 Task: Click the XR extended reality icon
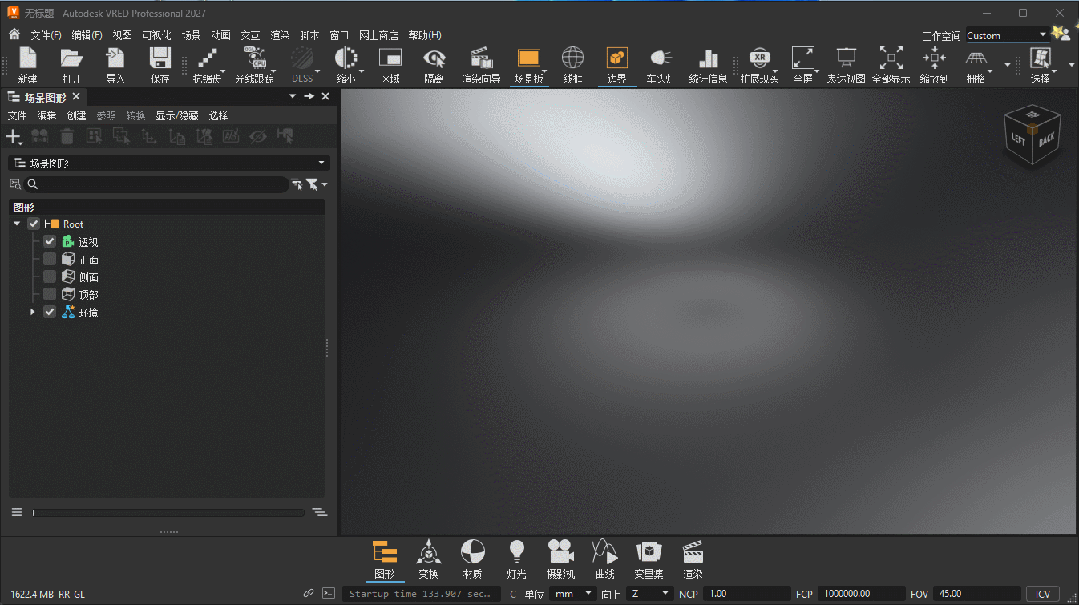point(759,59)
